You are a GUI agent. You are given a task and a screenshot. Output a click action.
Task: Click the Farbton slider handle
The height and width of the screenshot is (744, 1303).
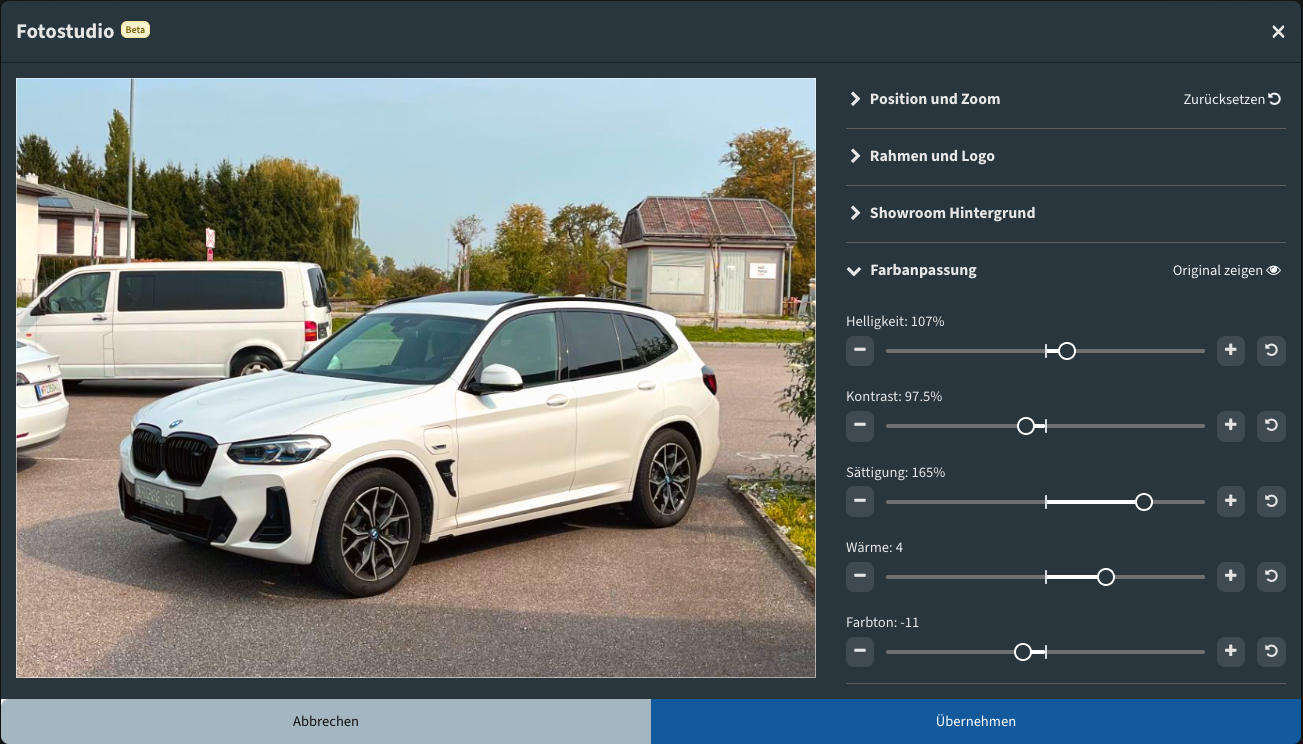coord(1022,652)
